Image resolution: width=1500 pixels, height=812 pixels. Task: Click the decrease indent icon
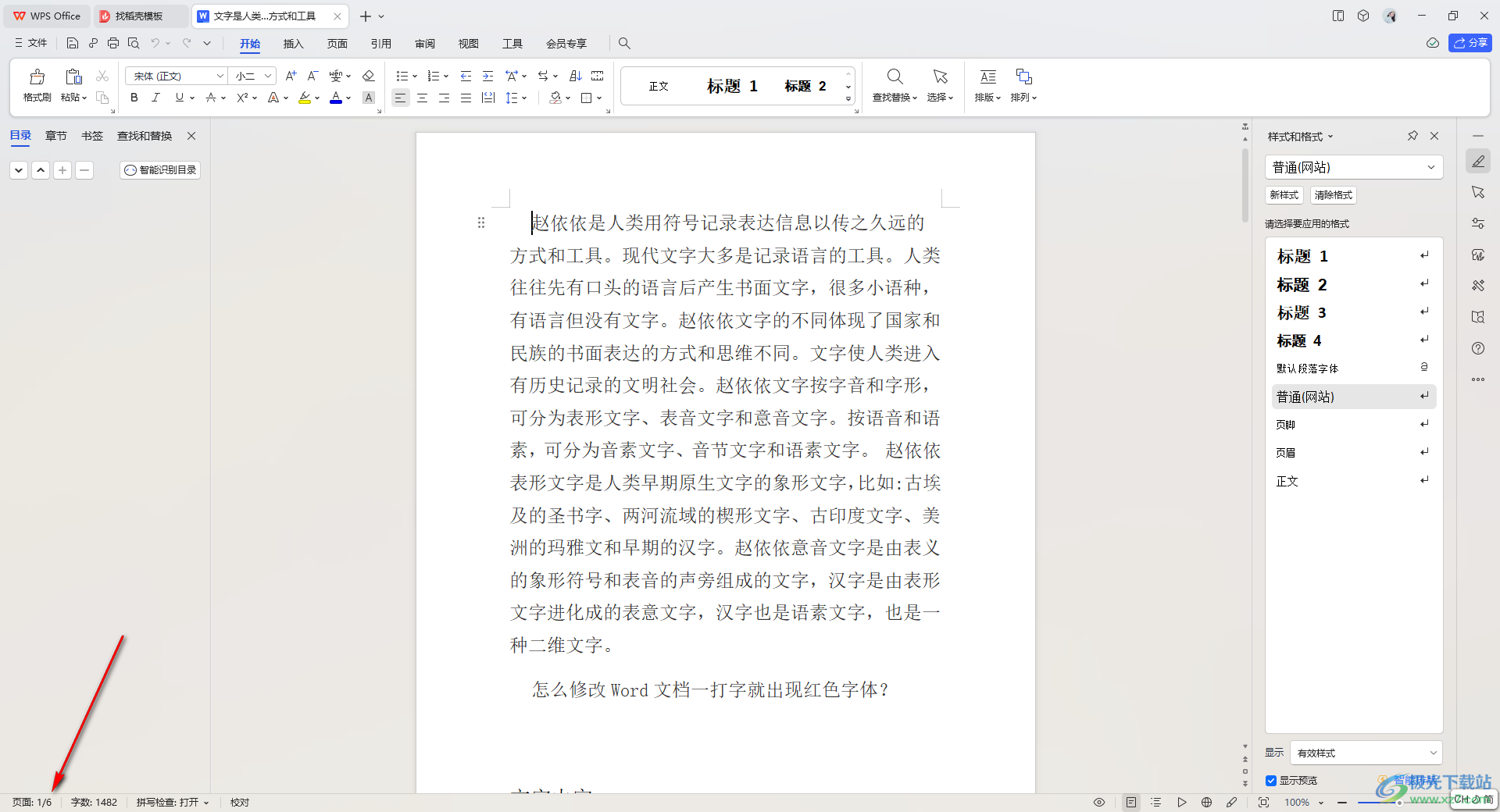[466, 76]
